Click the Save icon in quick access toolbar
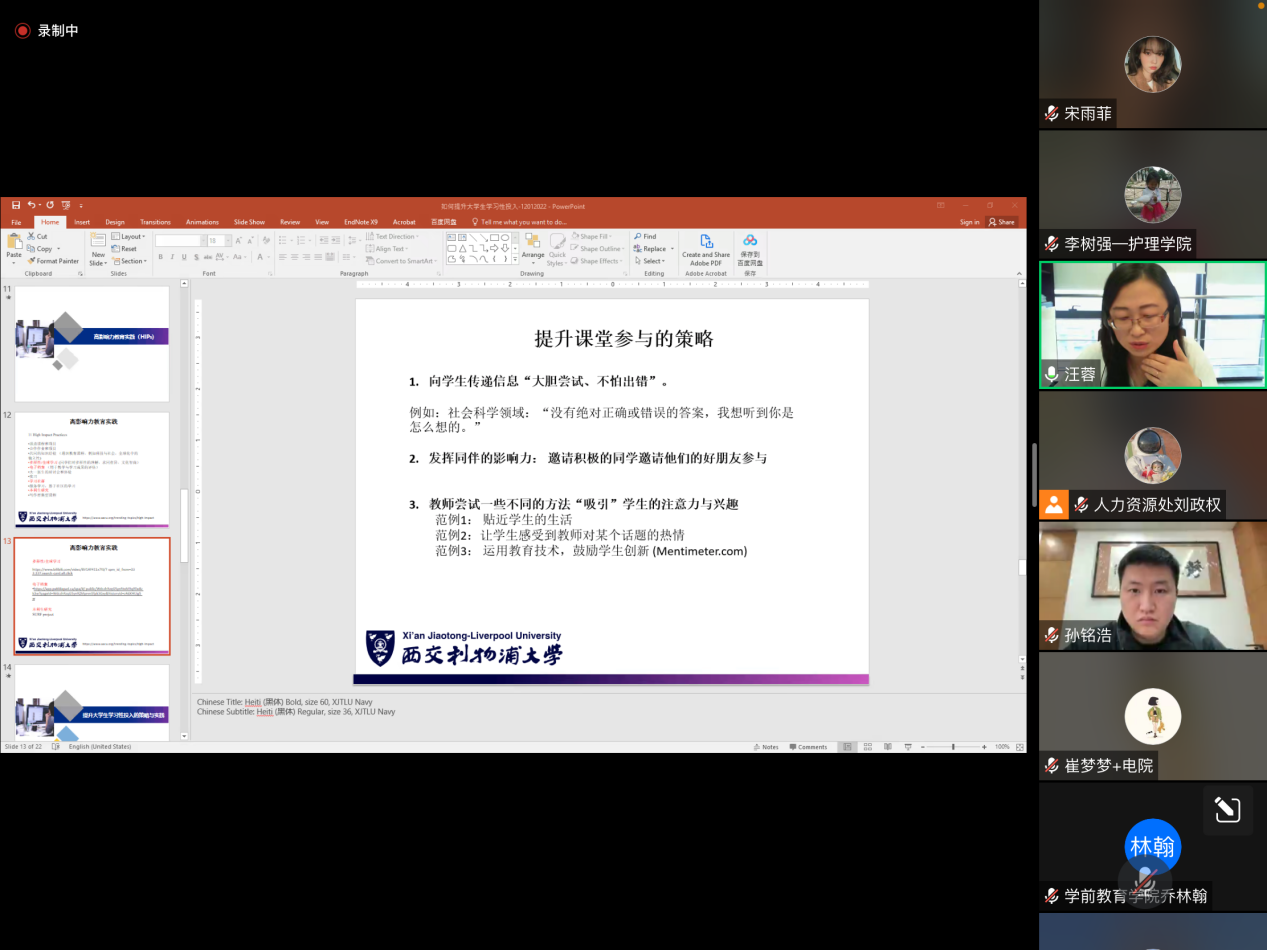Viewport: 1267px width, 950px height. click(x=16, y=205)
